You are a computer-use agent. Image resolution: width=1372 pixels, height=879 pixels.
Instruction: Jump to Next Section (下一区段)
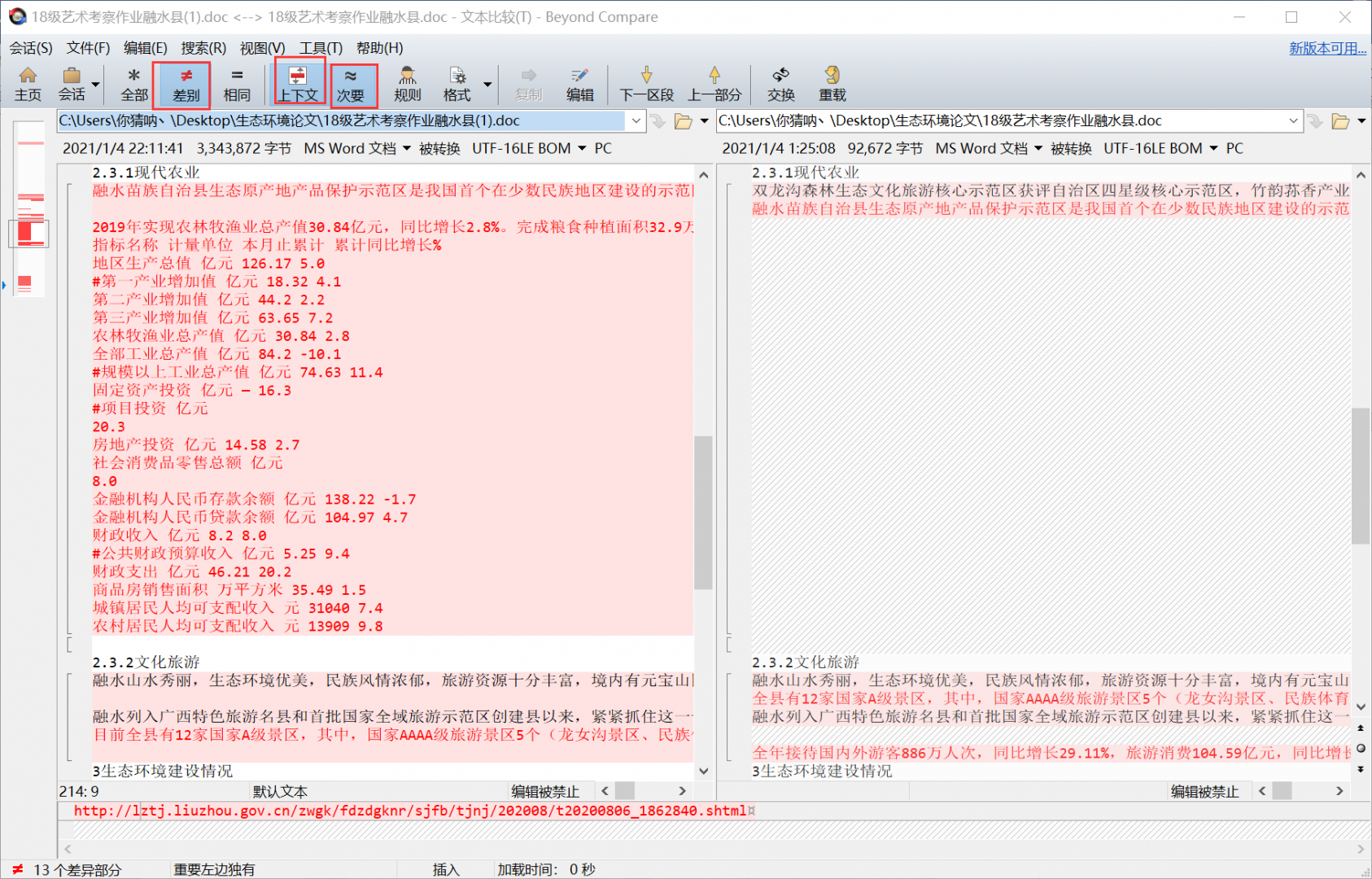(647, 85)
